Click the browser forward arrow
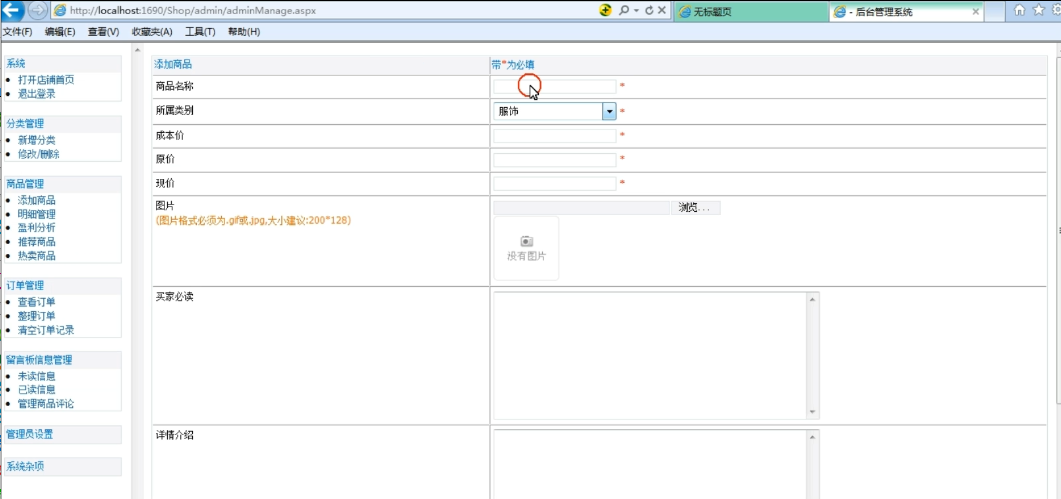 click(x=38, y=11)
